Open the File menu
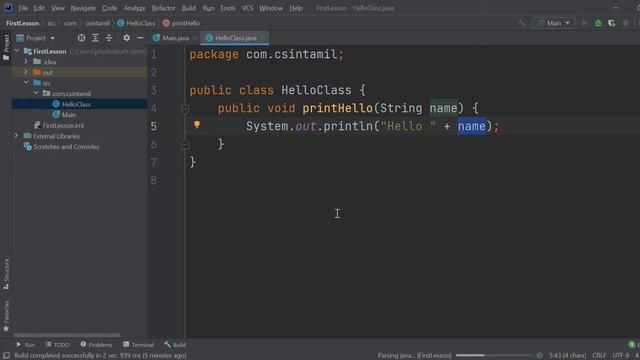This screenshot has width=640, height=360. [23, 8]
